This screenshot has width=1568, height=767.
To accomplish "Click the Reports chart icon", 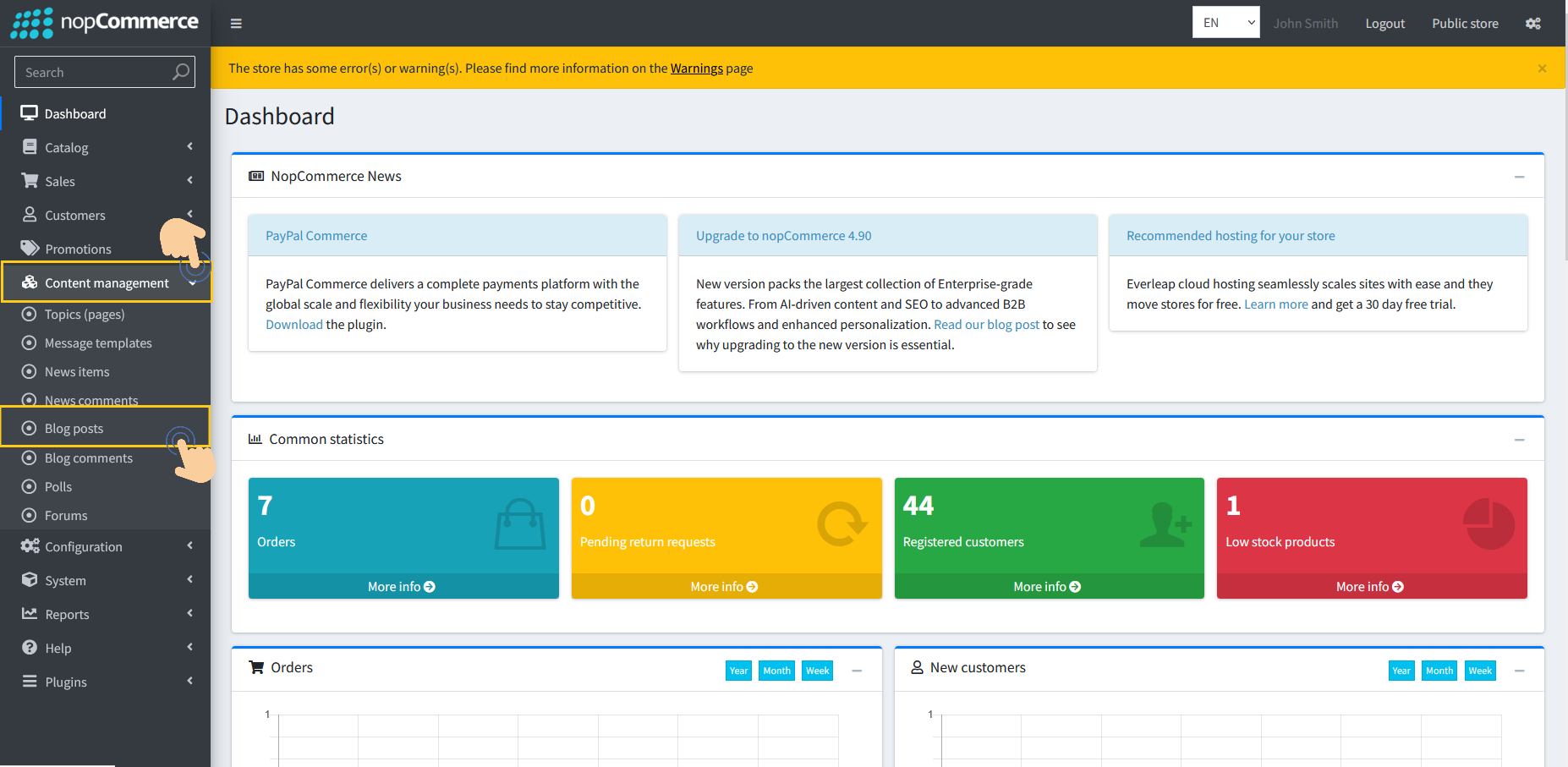I will 30,613.
